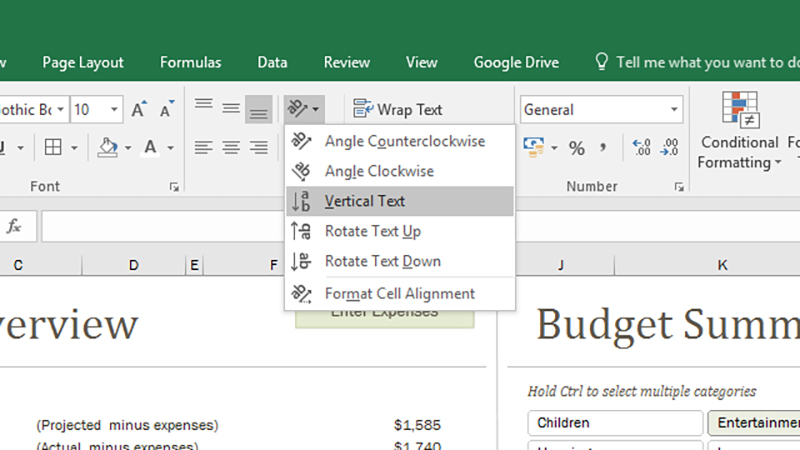This screenshot has width=800, height=450.
Task: Click the $1,585 value
Action: coord(417,425)
